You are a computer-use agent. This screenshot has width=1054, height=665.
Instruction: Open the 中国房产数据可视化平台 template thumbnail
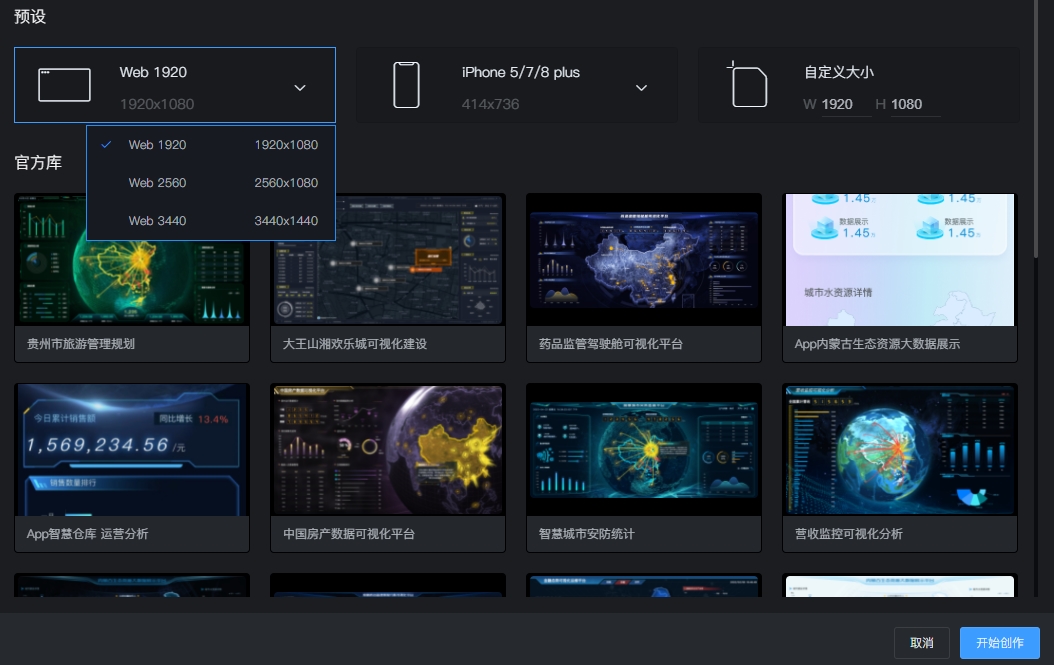pyautogui.click(x=388, y=450)
